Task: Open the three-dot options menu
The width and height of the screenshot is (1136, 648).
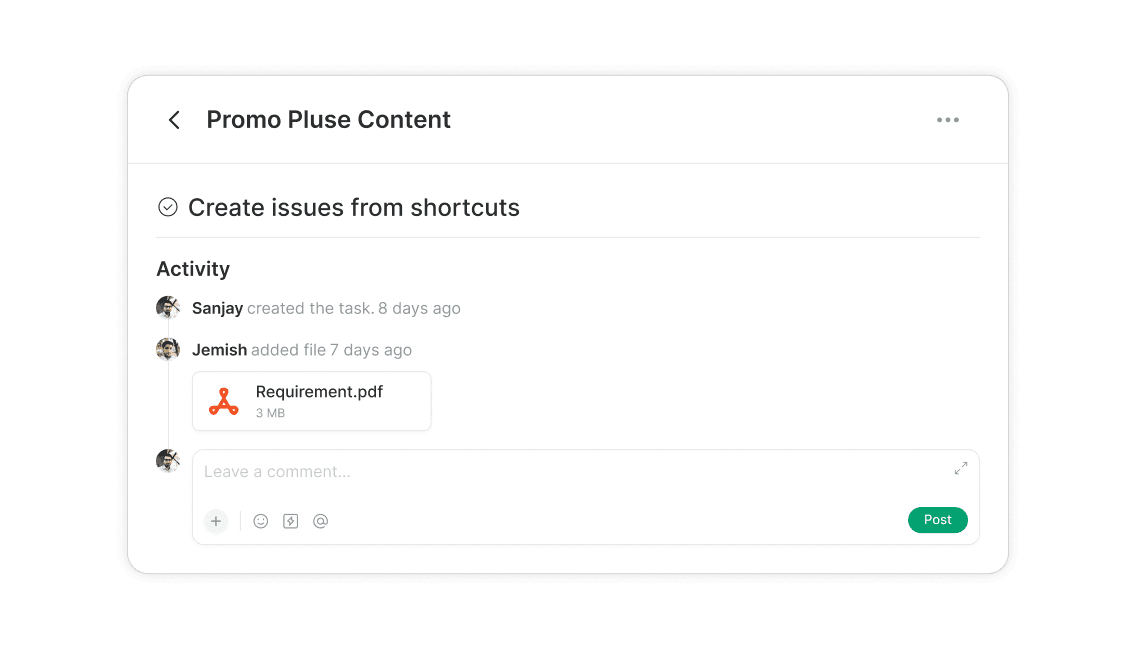Action: (x=947, y=119)
